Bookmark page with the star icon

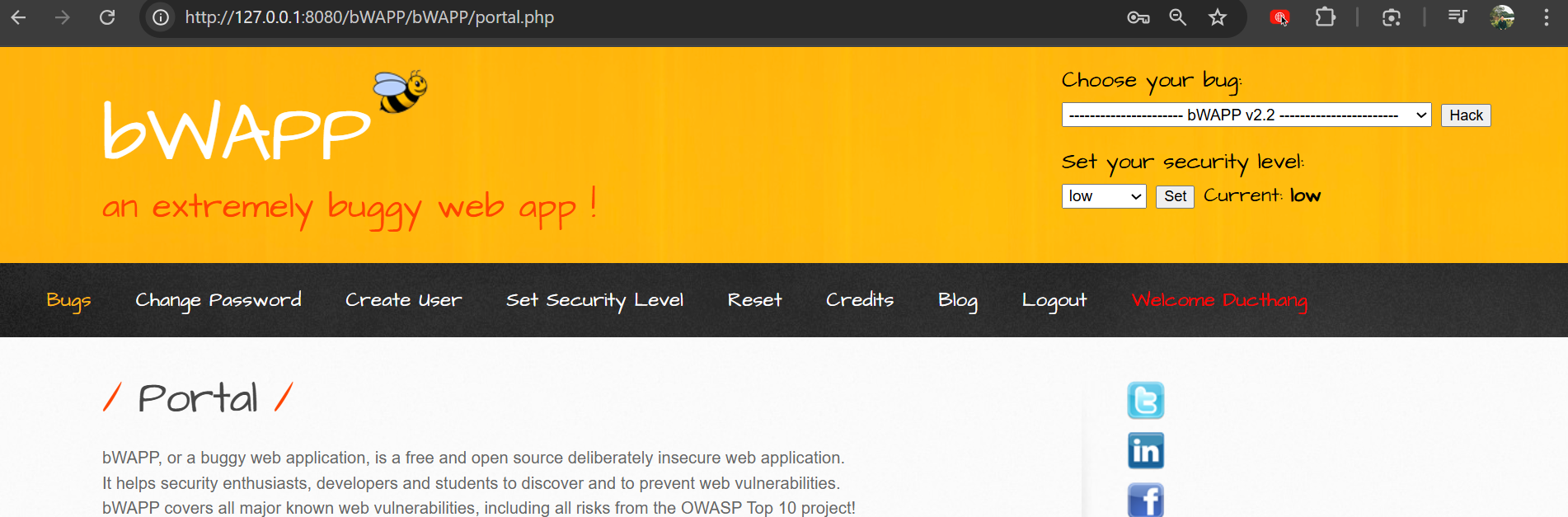(1218, 17)
